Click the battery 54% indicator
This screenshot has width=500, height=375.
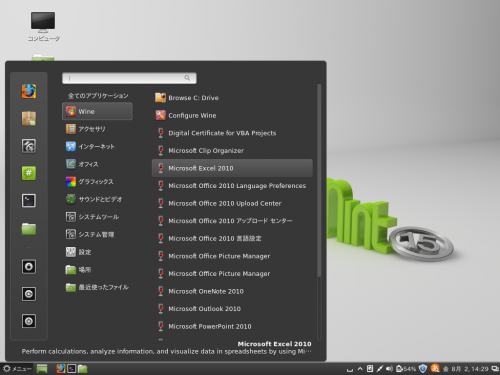[406, 369]
